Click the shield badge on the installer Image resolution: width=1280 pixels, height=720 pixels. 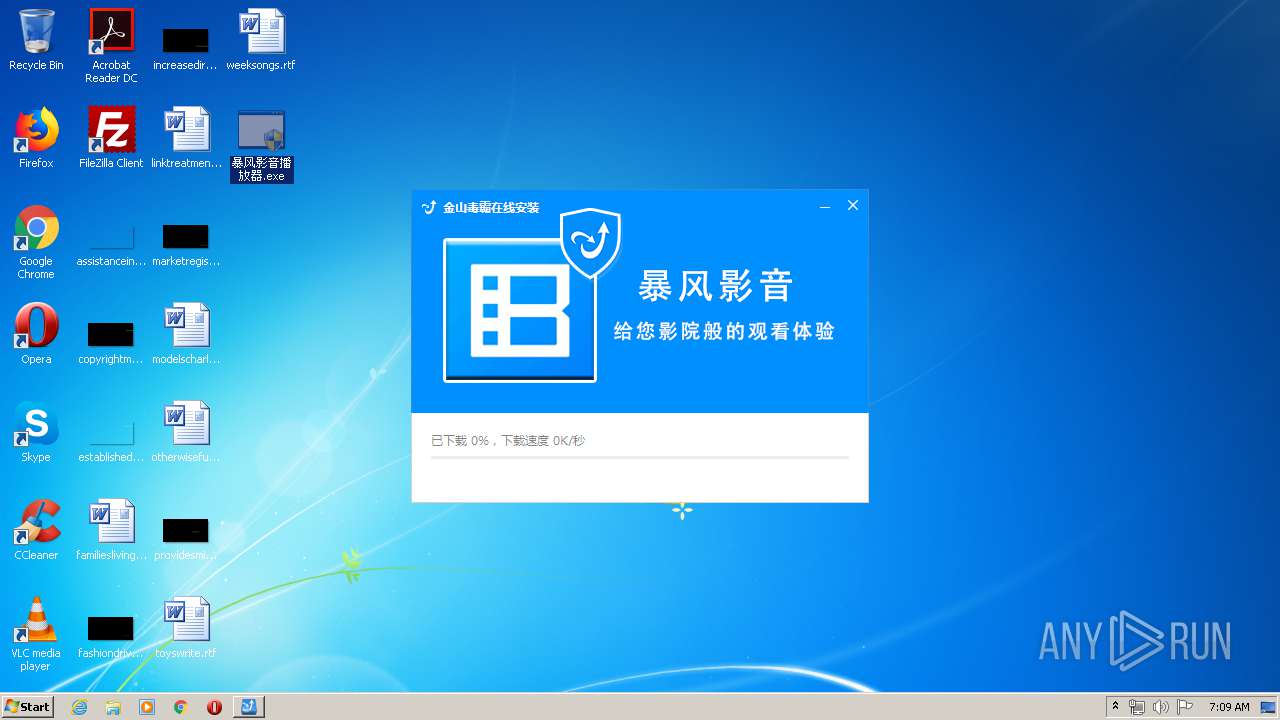click(x=591, y=243)
